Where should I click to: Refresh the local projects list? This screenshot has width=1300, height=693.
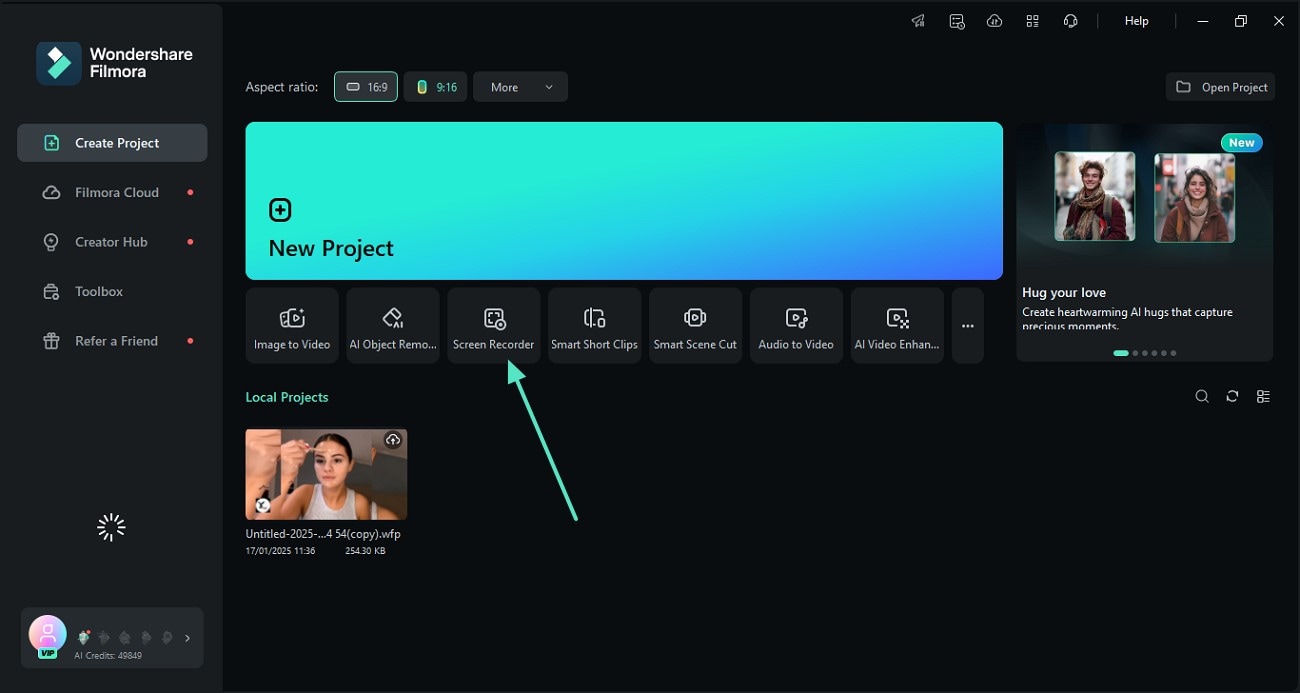tap(1232, 397)
